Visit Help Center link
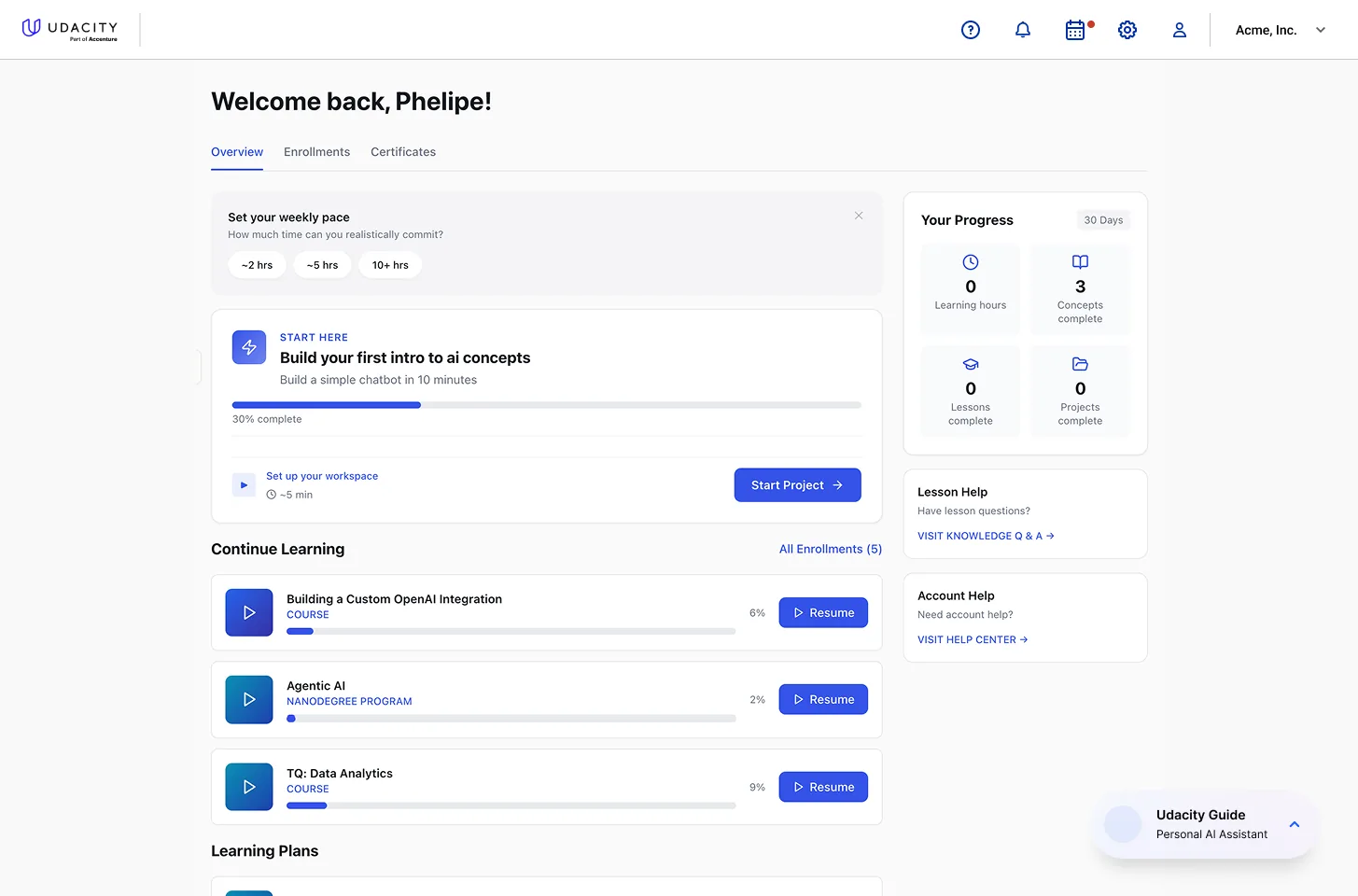Viewport: 1358px width, 896px height. coord(973,639)
